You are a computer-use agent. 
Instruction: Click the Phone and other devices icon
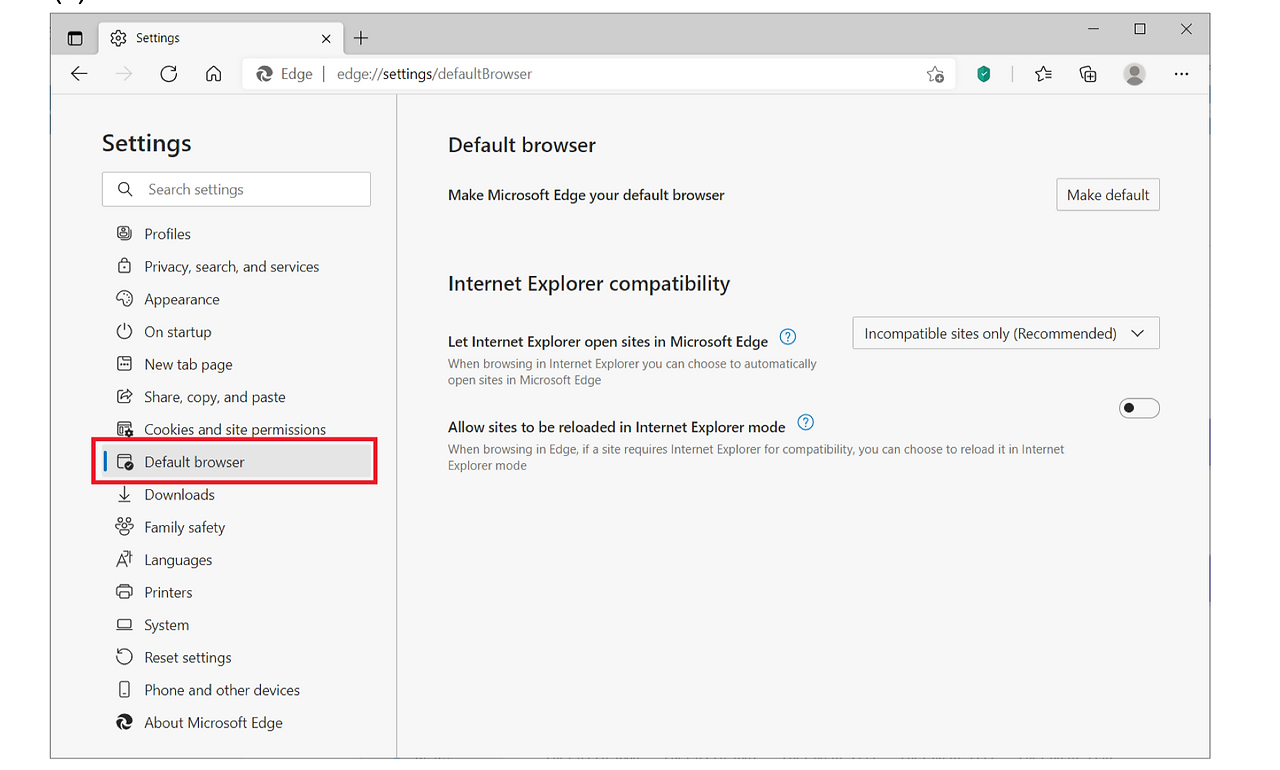[x=124, y=689]
